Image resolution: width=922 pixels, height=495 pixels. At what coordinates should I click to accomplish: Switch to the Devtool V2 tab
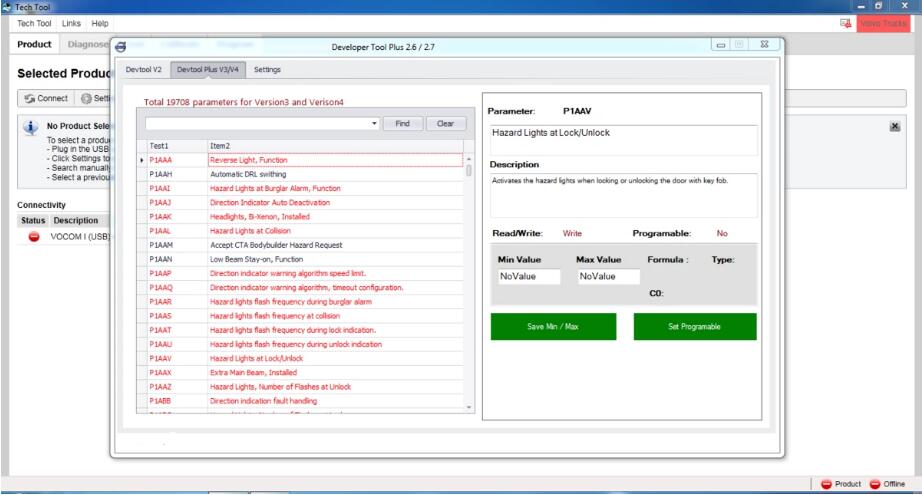point(143,69)
